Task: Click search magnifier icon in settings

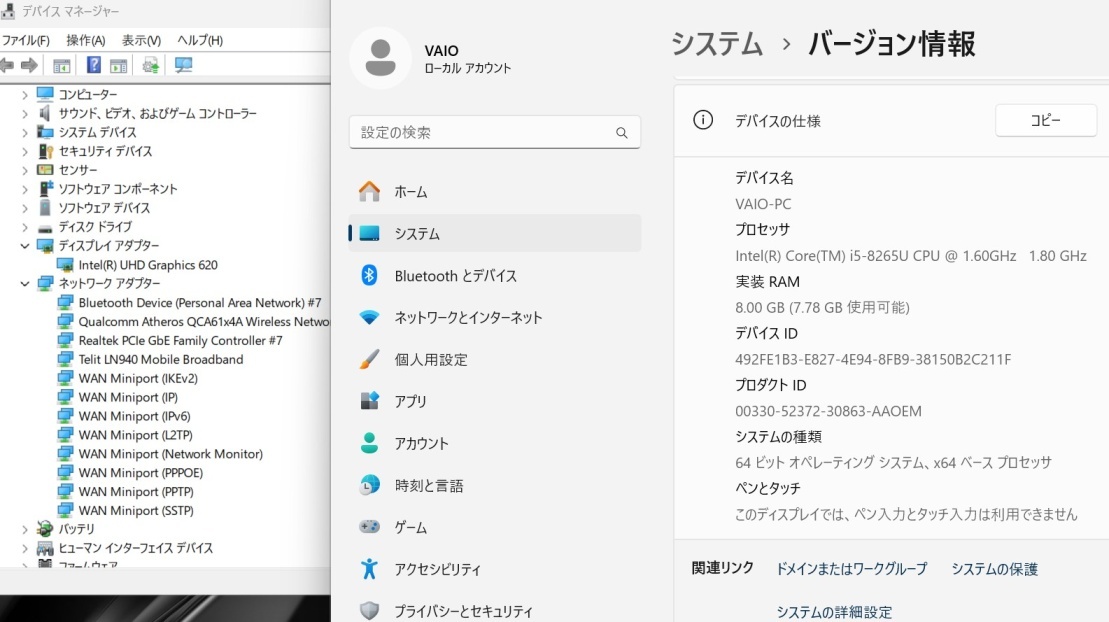Action: tap(622, 132)
